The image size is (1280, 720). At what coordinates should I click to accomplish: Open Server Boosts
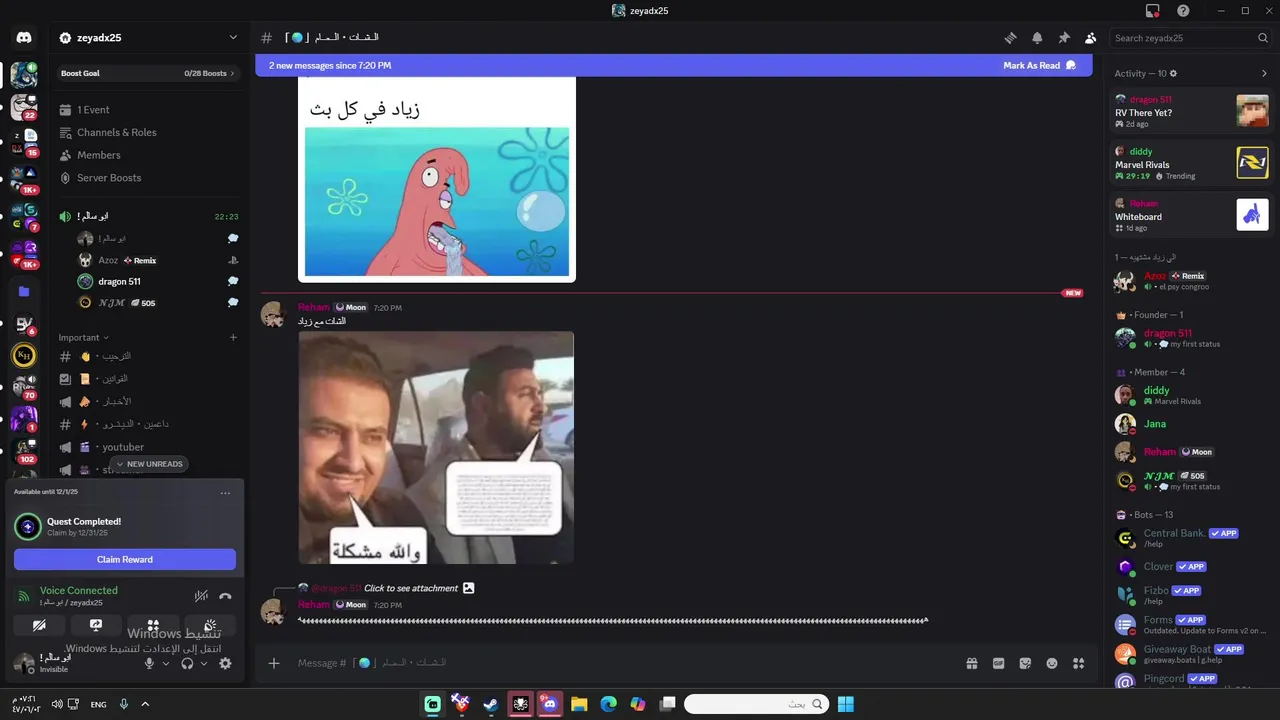pyautogui.click(x=148, y=178)
